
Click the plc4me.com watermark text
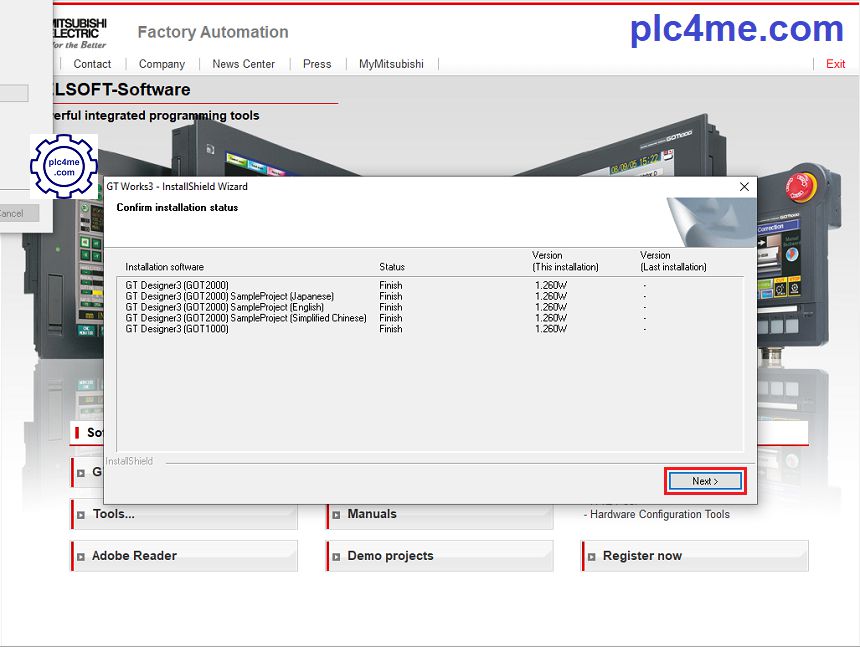coord(736,29)
